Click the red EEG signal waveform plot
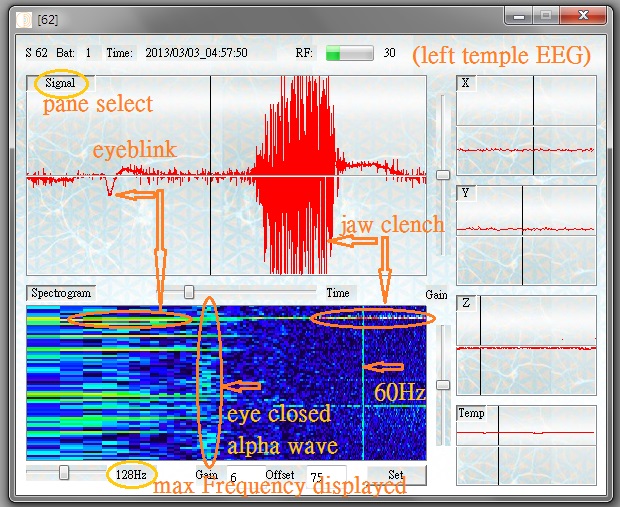 [227, 175]
